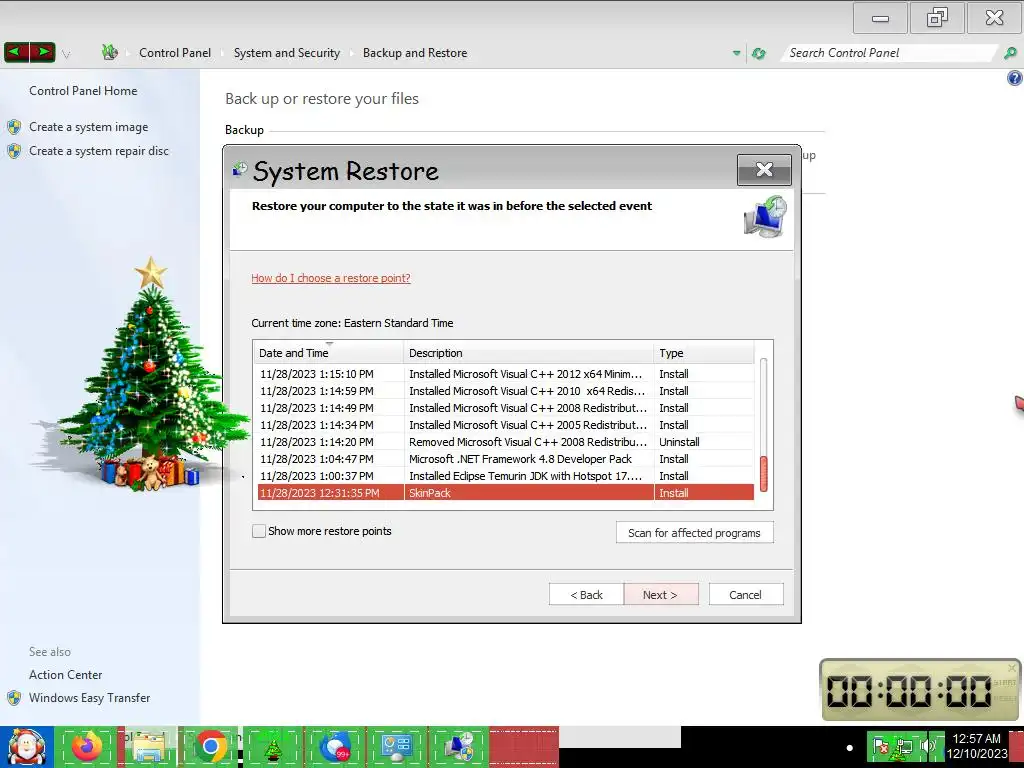Cancel the System Restore wizard

click(745, 595)
